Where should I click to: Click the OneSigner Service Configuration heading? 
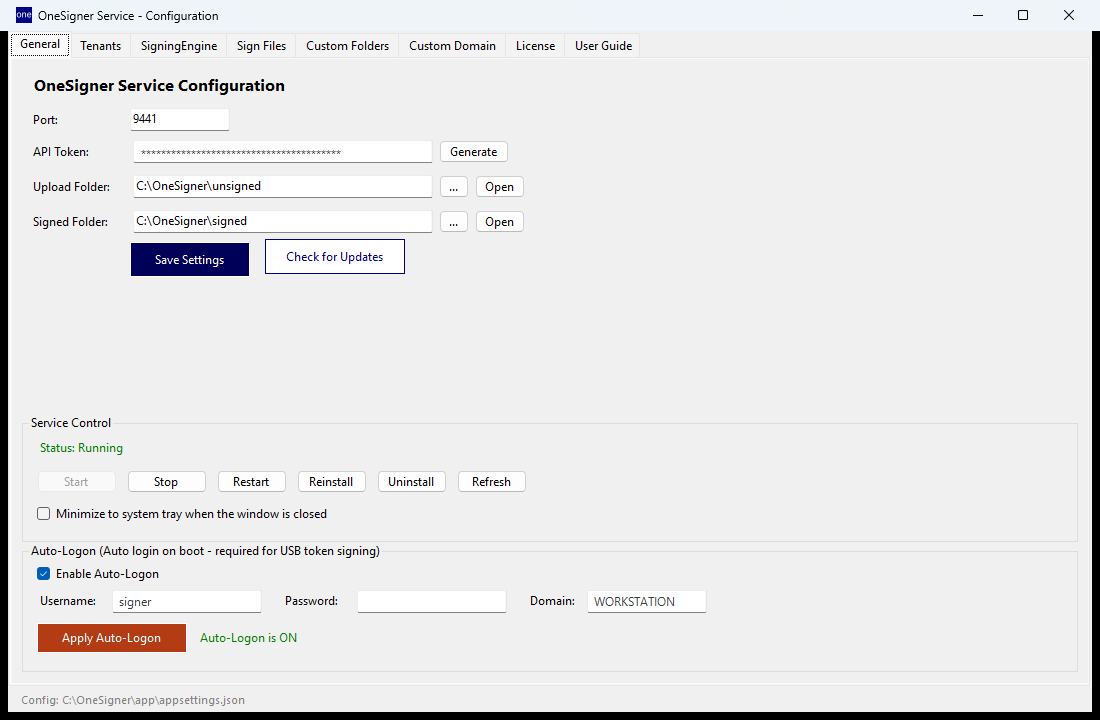pyautogui.click(x=159, y=86)
